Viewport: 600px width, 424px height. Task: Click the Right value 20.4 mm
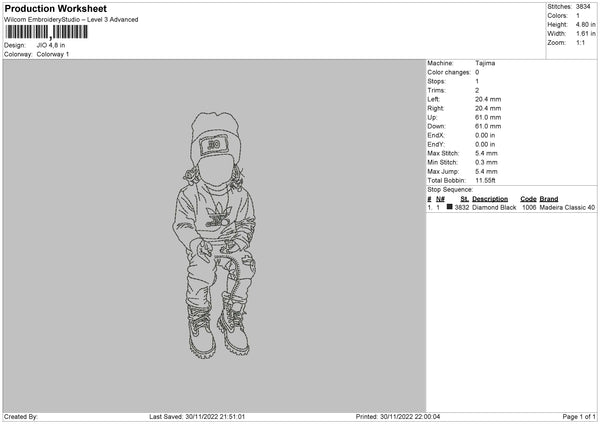pos(488,108)
